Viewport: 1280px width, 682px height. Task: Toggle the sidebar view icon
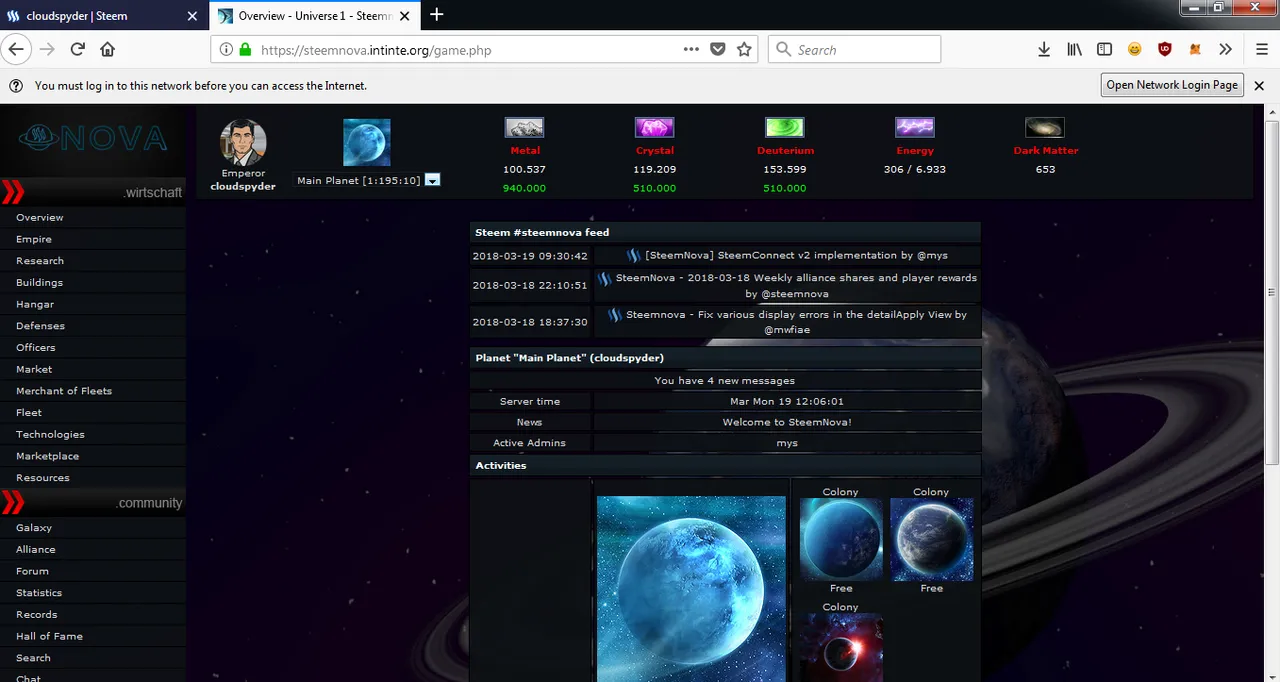[1104, 49]
